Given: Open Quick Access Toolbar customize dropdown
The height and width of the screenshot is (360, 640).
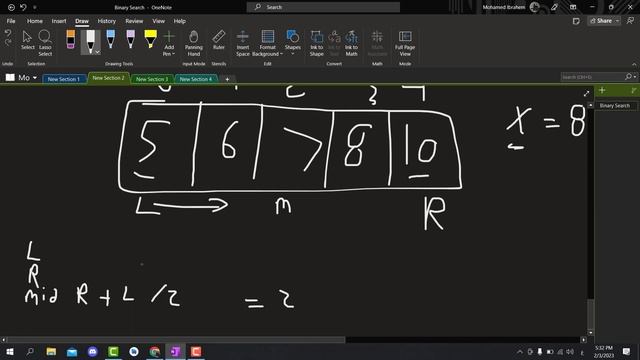Looking at the screenshot, I should (x=35, y=7).
